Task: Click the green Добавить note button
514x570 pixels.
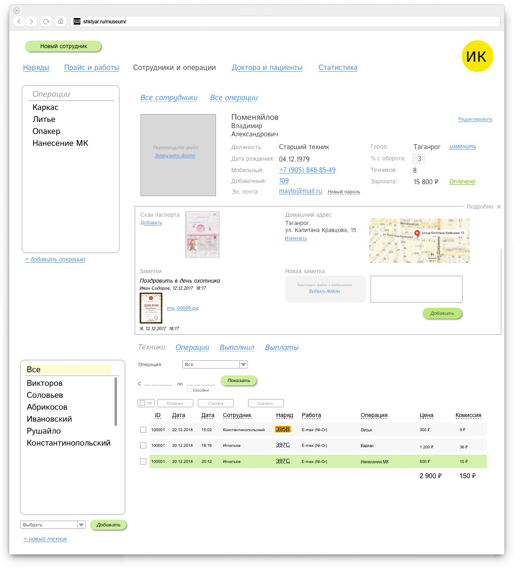Action: pos(442,313)
